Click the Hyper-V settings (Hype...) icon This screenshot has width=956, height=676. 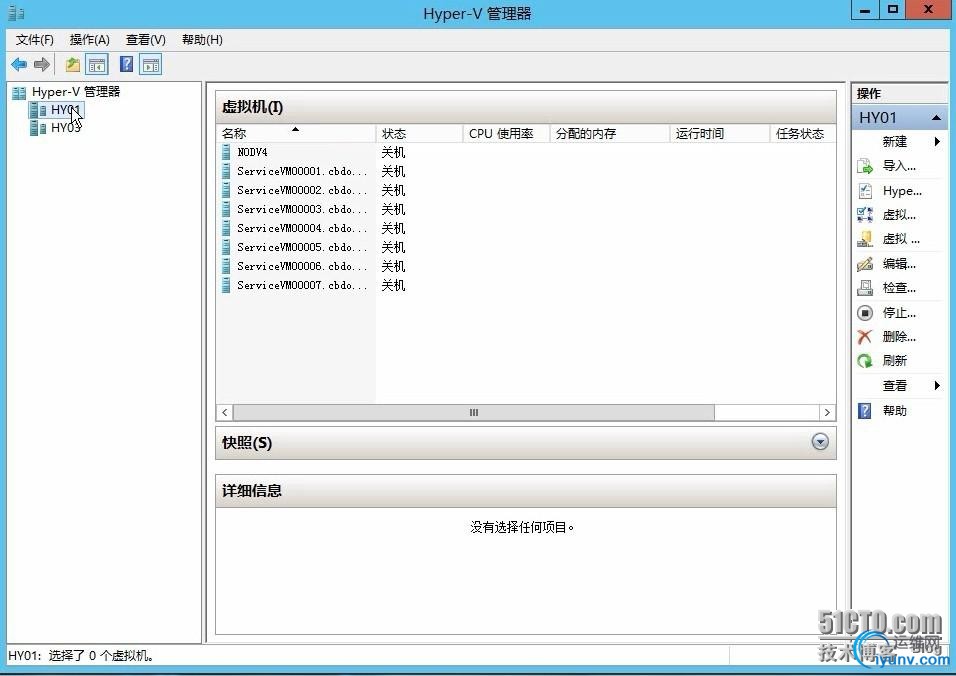[865, 191]
